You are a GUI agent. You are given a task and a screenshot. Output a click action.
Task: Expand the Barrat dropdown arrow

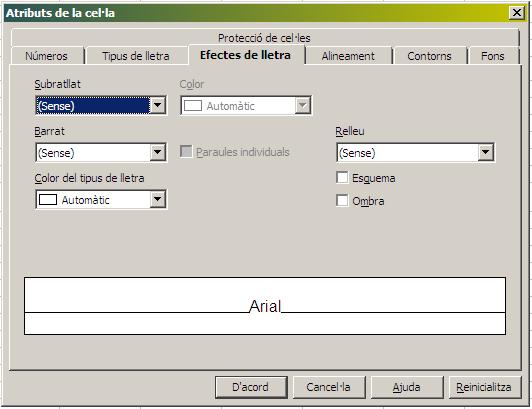point(158,152)
